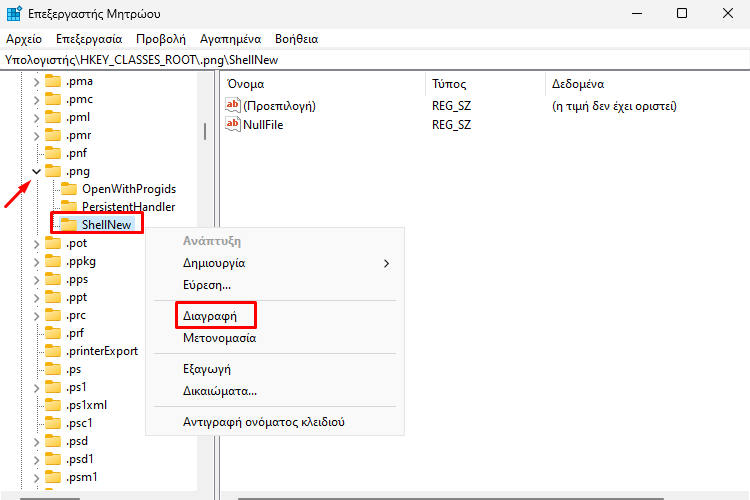Expand the .ppt key
The width and height of the screenshot is (750, 500).
click(36, 299)
